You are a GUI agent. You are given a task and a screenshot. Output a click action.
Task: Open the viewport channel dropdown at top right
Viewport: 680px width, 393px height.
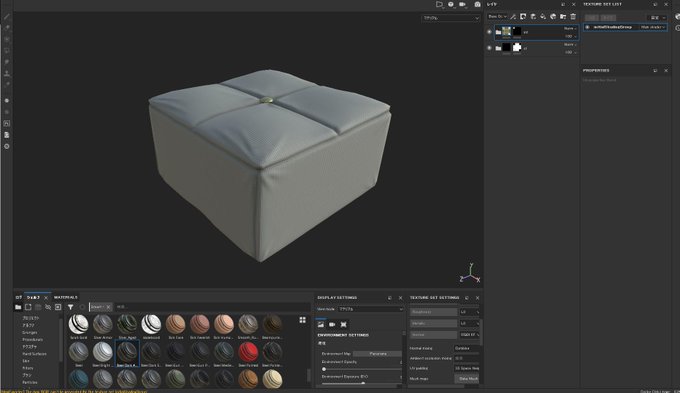[x=451, y=18]
